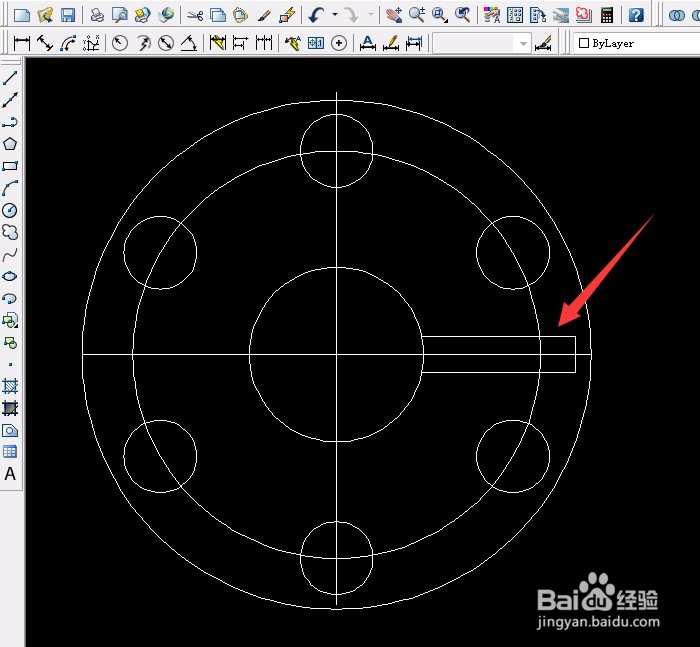700x647 pixels.
Task: Open an existing drawing file
Action: 45,15
